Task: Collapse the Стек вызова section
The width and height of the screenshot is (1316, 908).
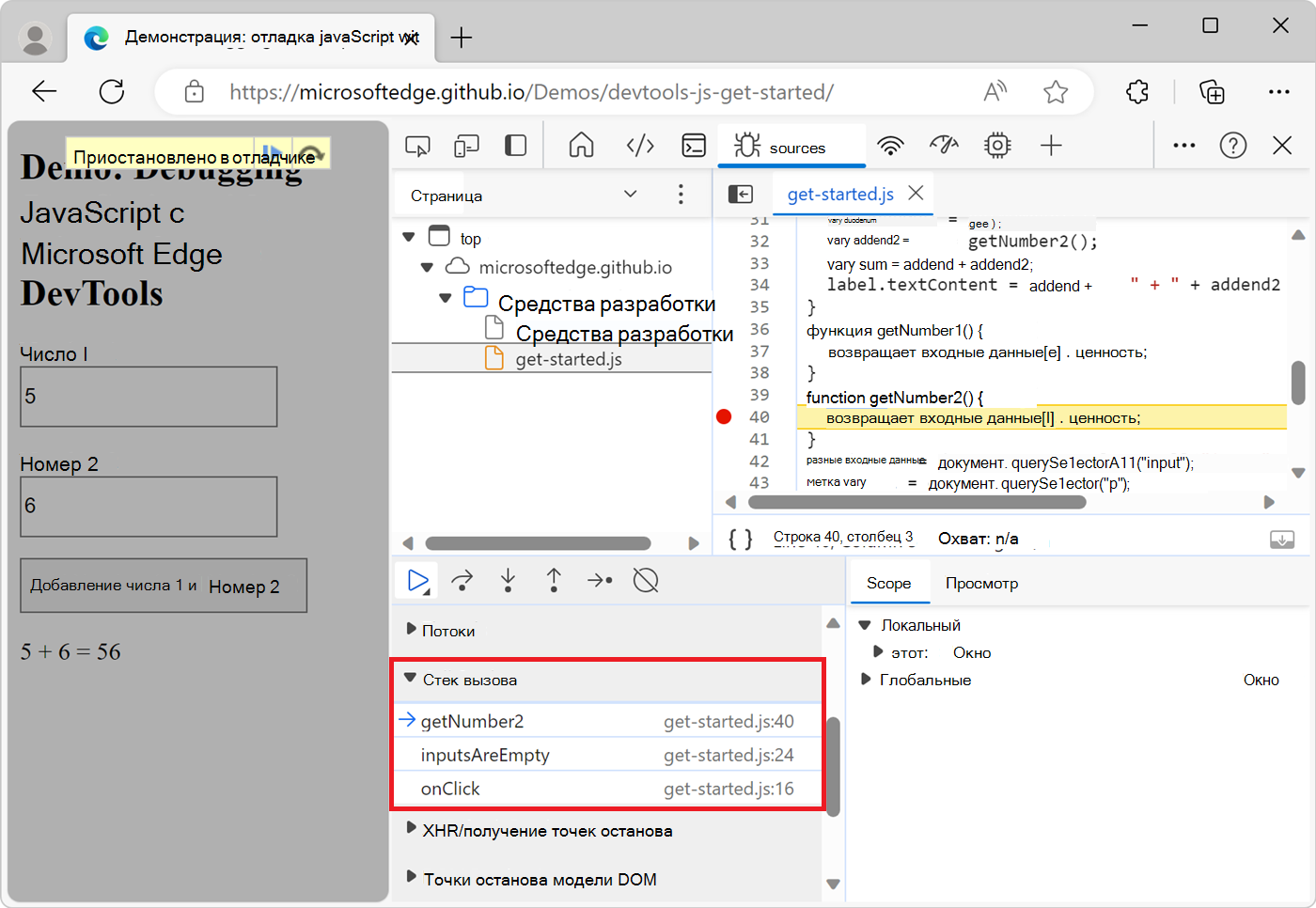Action: [x=411, y=679]
